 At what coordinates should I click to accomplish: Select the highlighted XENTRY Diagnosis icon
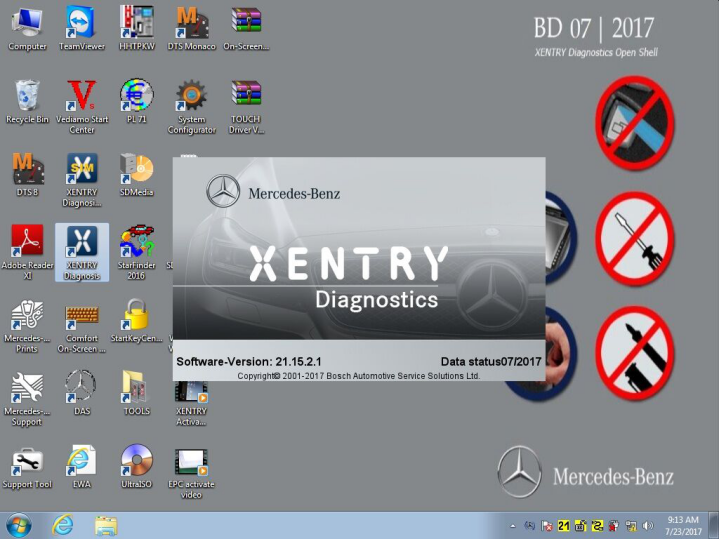pos(82,253)
